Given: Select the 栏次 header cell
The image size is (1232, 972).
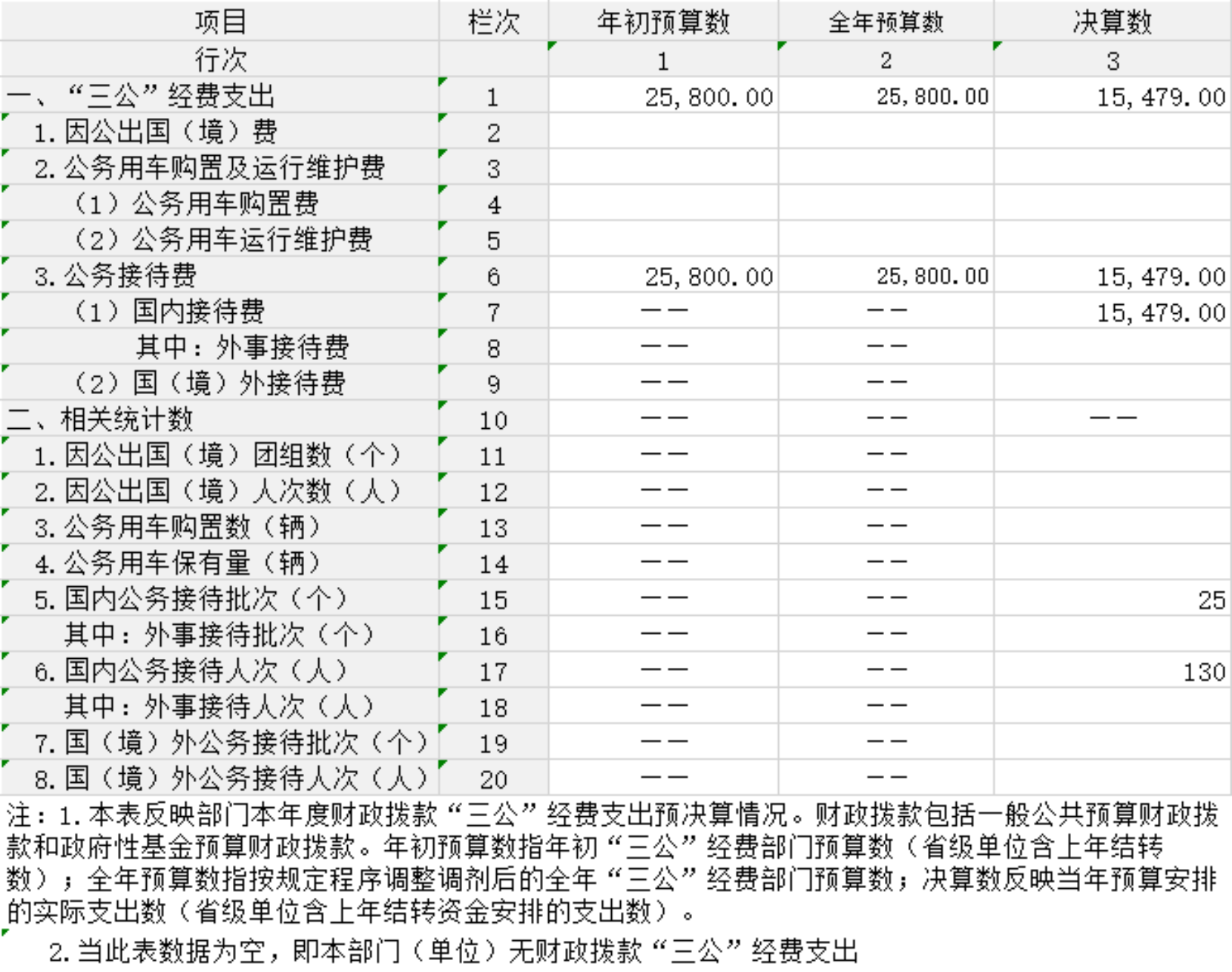Looking at the screenshot, I should (x=493, y=22).
